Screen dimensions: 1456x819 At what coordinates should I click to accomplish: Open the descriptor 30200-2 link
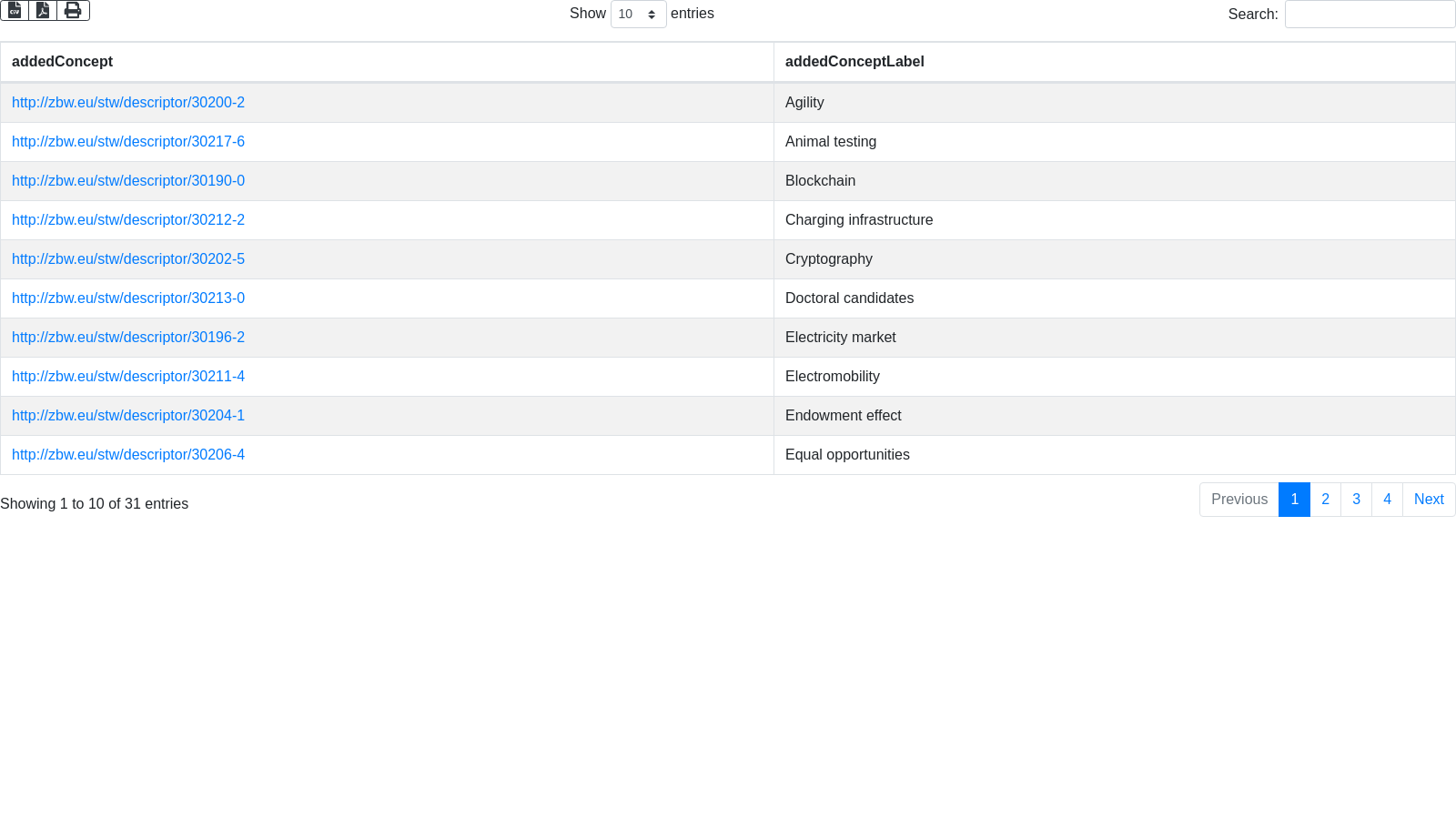click(128, 103)
